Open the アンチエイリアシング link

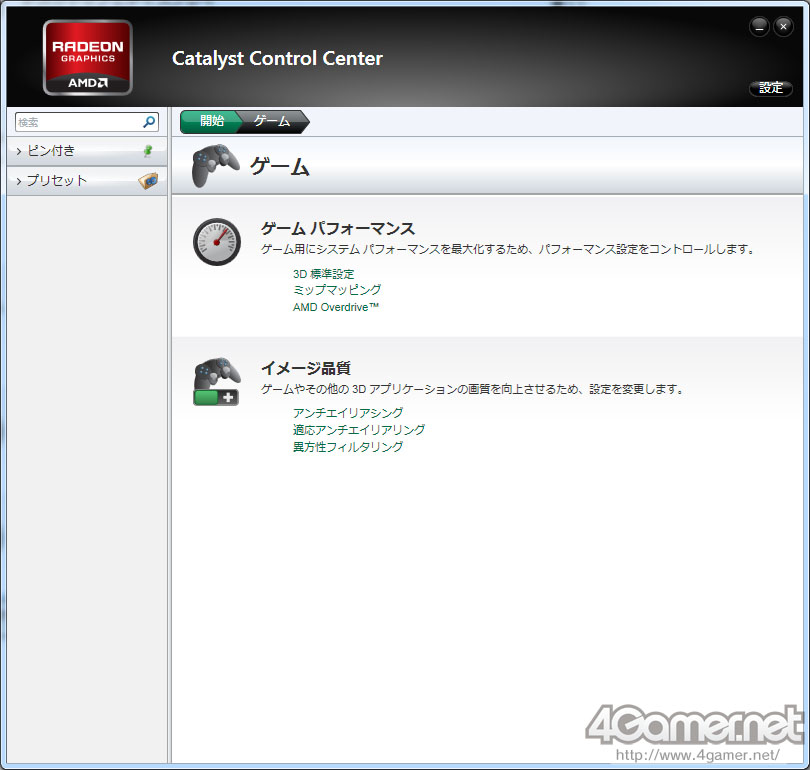(x=348, y=413)
